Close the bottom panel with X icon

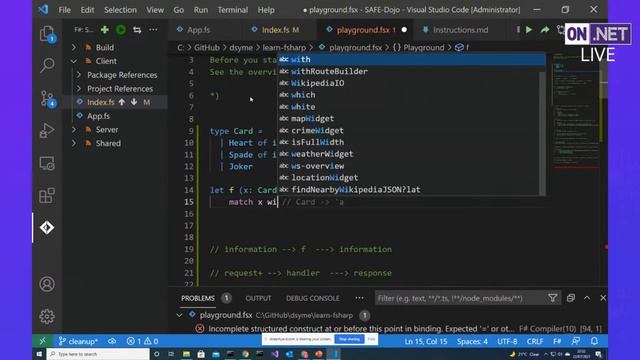click(x=603, y=298)
